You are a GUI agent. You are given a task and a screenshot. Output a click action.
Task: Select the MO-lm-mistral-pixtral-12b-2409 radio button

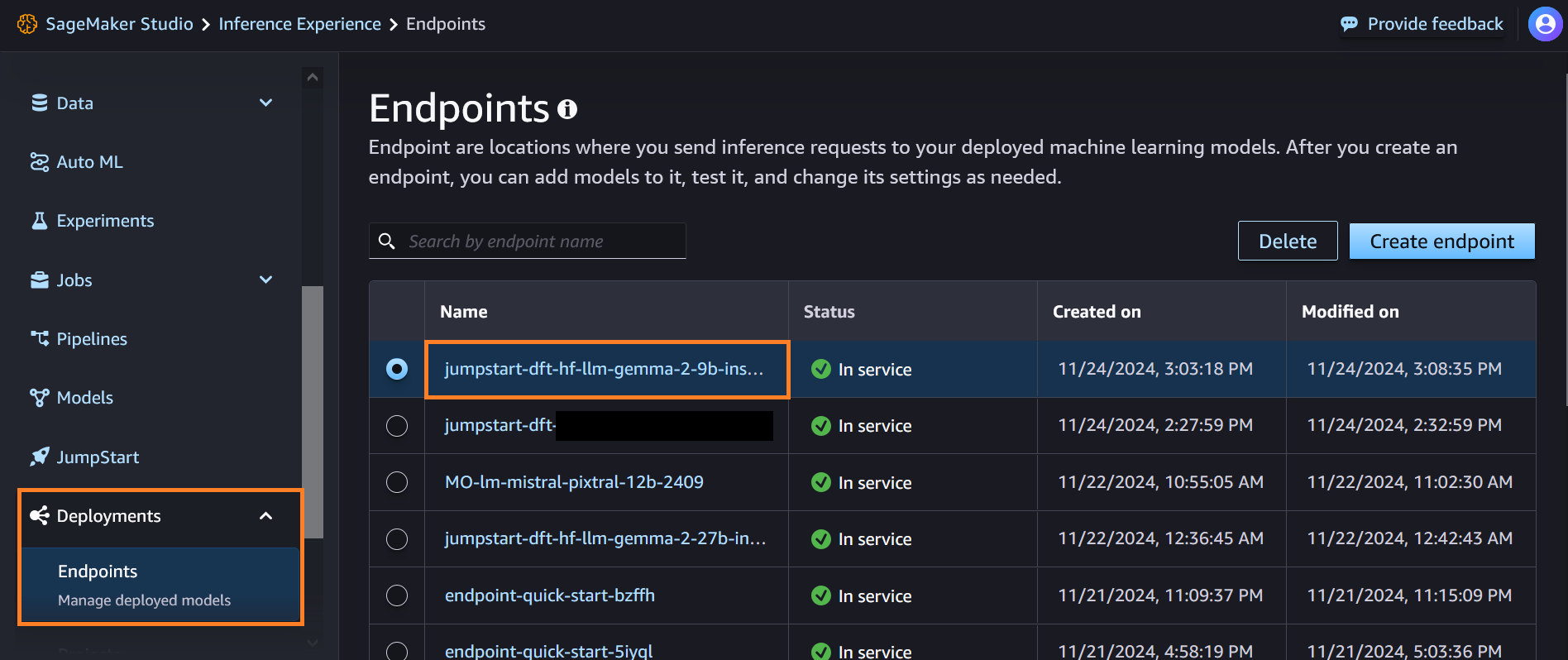coord(397,482)
